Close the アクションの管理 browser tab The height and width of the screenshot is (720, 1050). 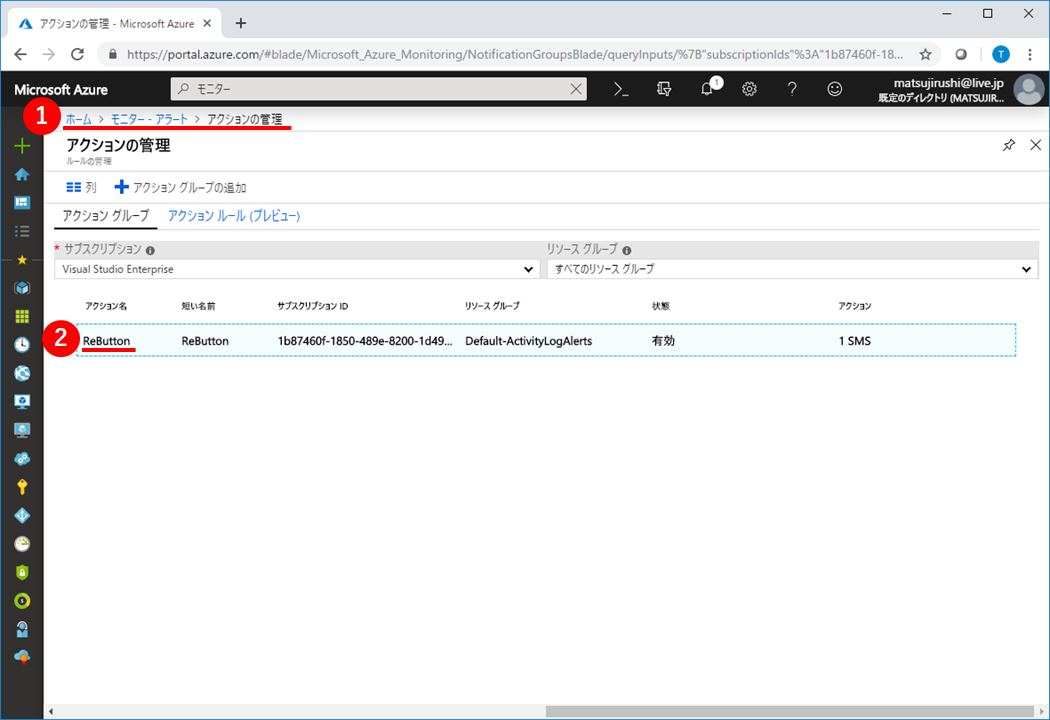[207, 23]
